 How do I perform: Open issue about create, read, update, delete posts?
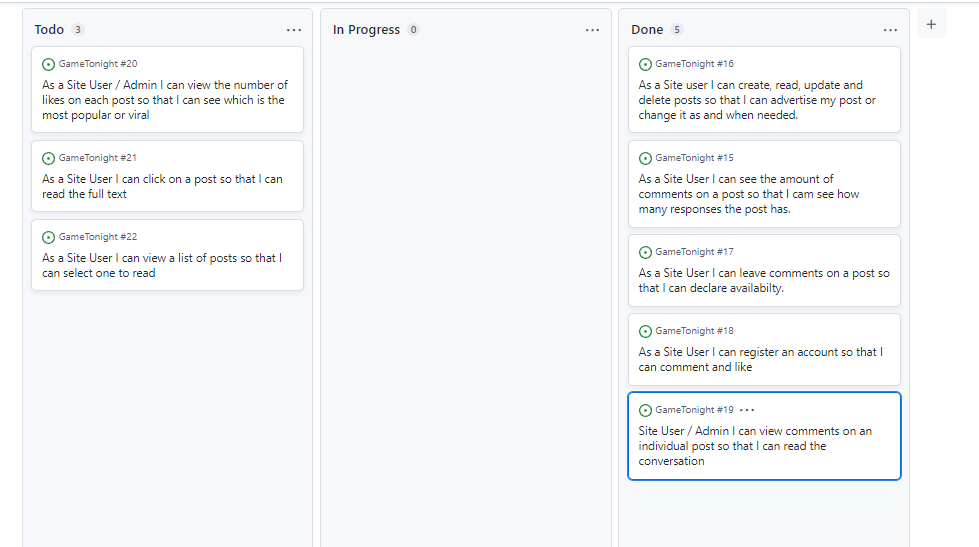coord(757,100)
